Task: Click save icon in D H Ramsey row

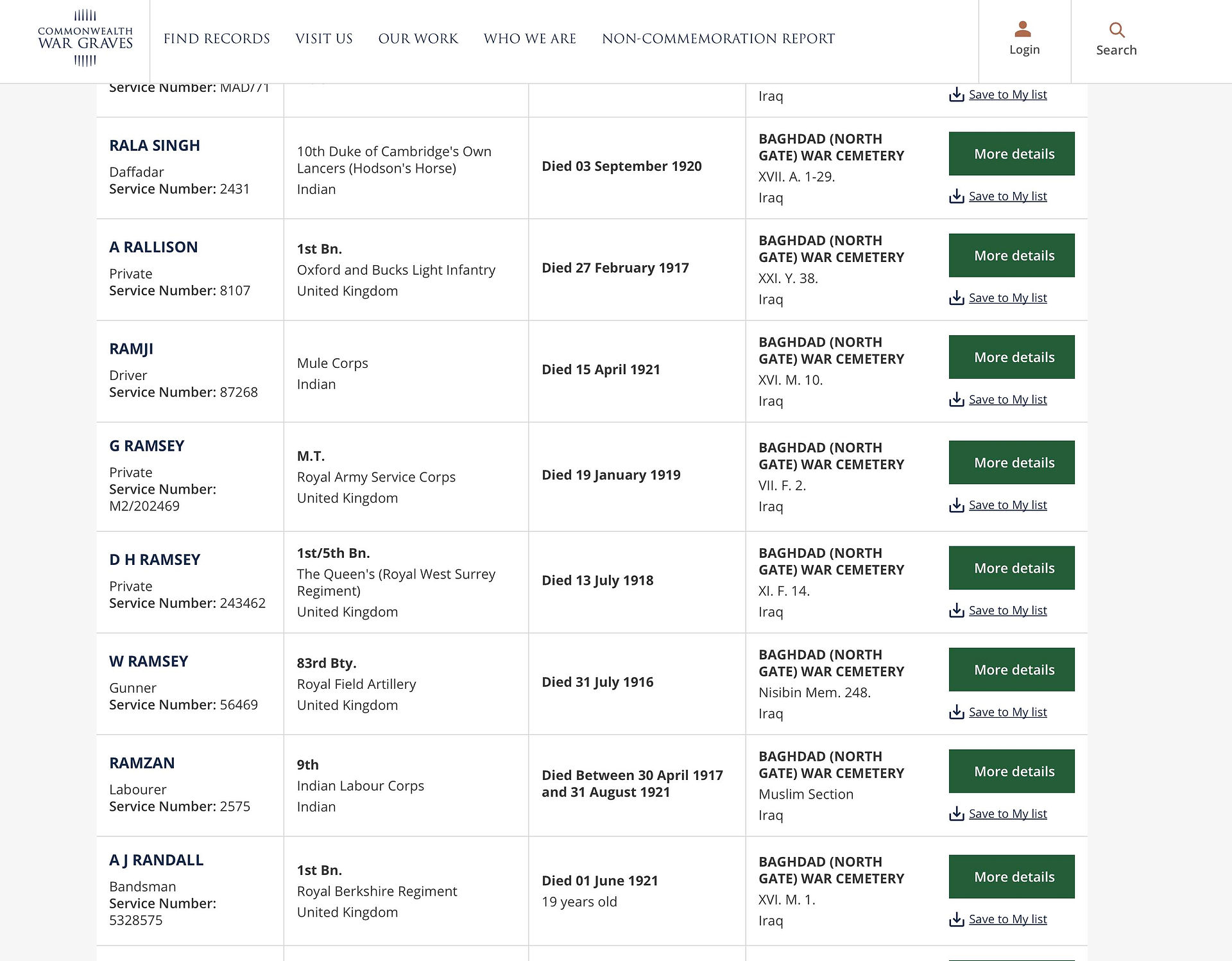Action: [957, 610]
